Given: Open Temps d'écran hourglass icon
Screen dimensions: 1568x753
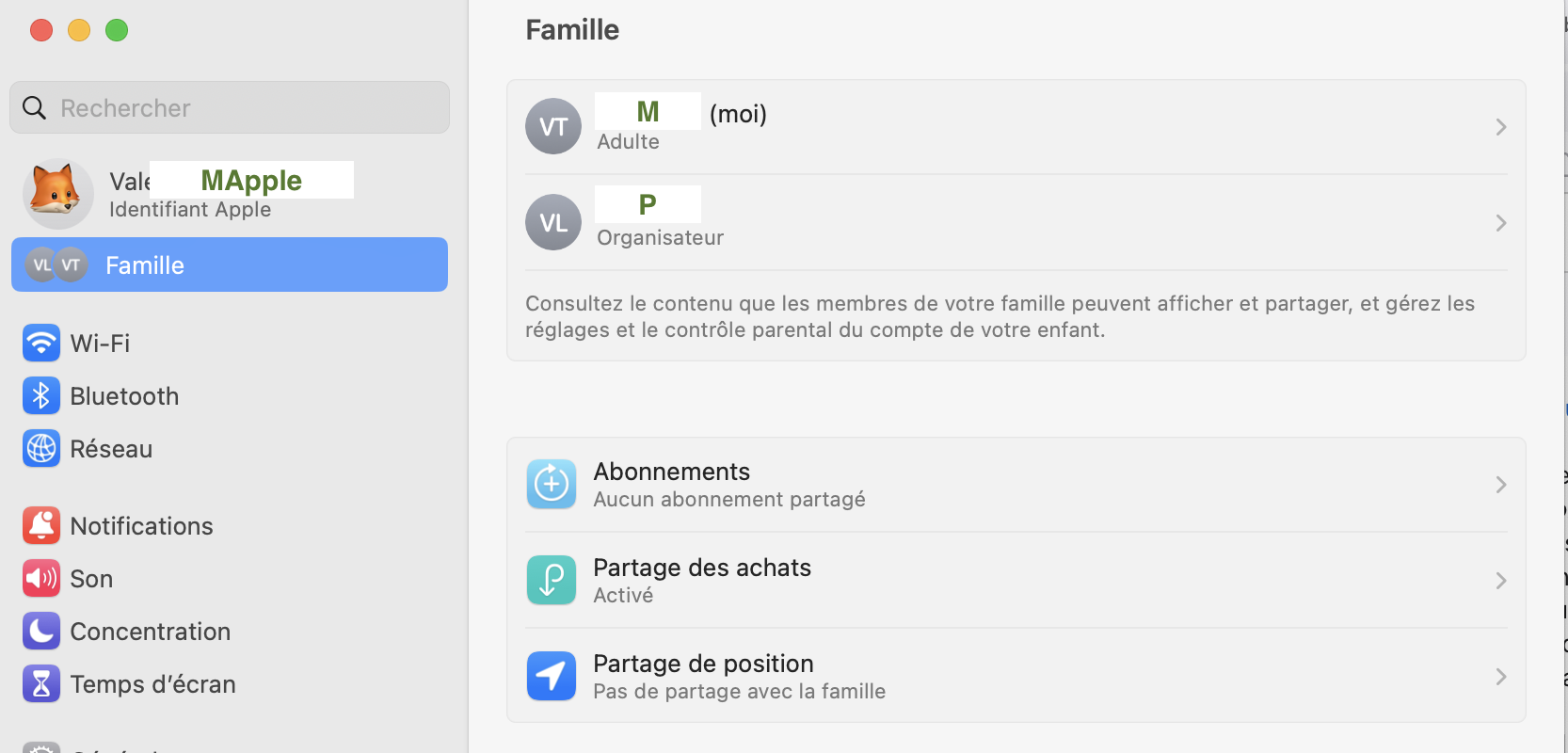Looking at the screenshot, I should click(41, 684).
